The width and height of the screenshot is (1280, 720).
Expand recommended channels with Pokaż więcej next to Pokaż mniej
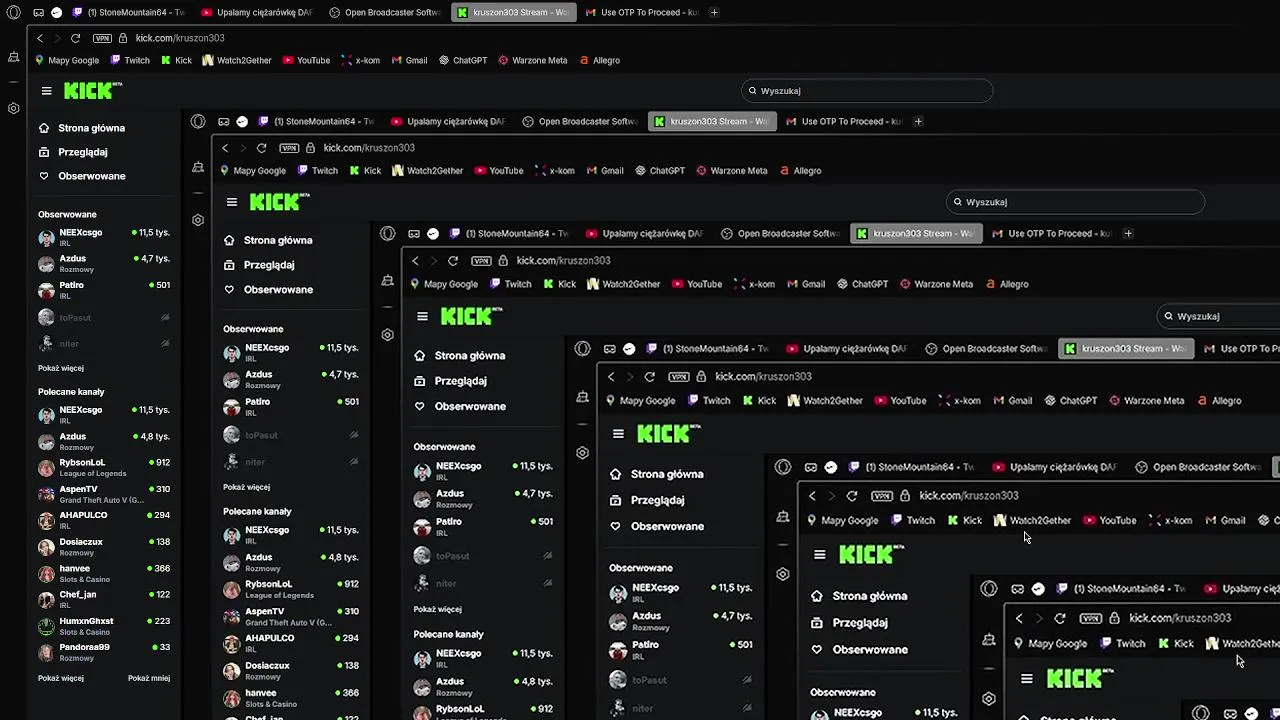[x=61, y=678]
